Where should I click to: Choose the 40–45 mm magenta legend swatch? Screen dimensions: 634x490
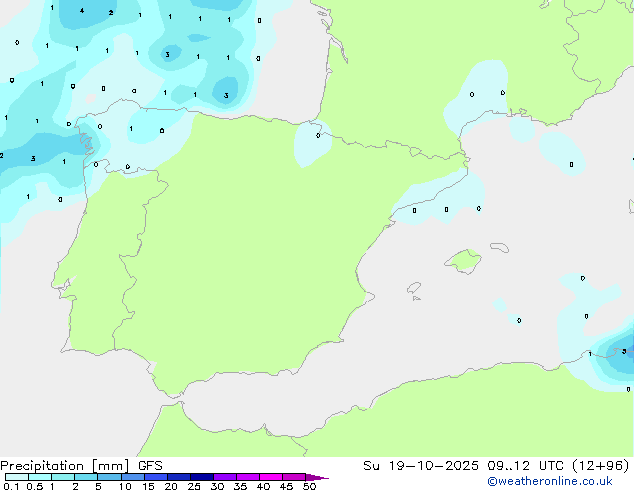[x=271, y=477]
